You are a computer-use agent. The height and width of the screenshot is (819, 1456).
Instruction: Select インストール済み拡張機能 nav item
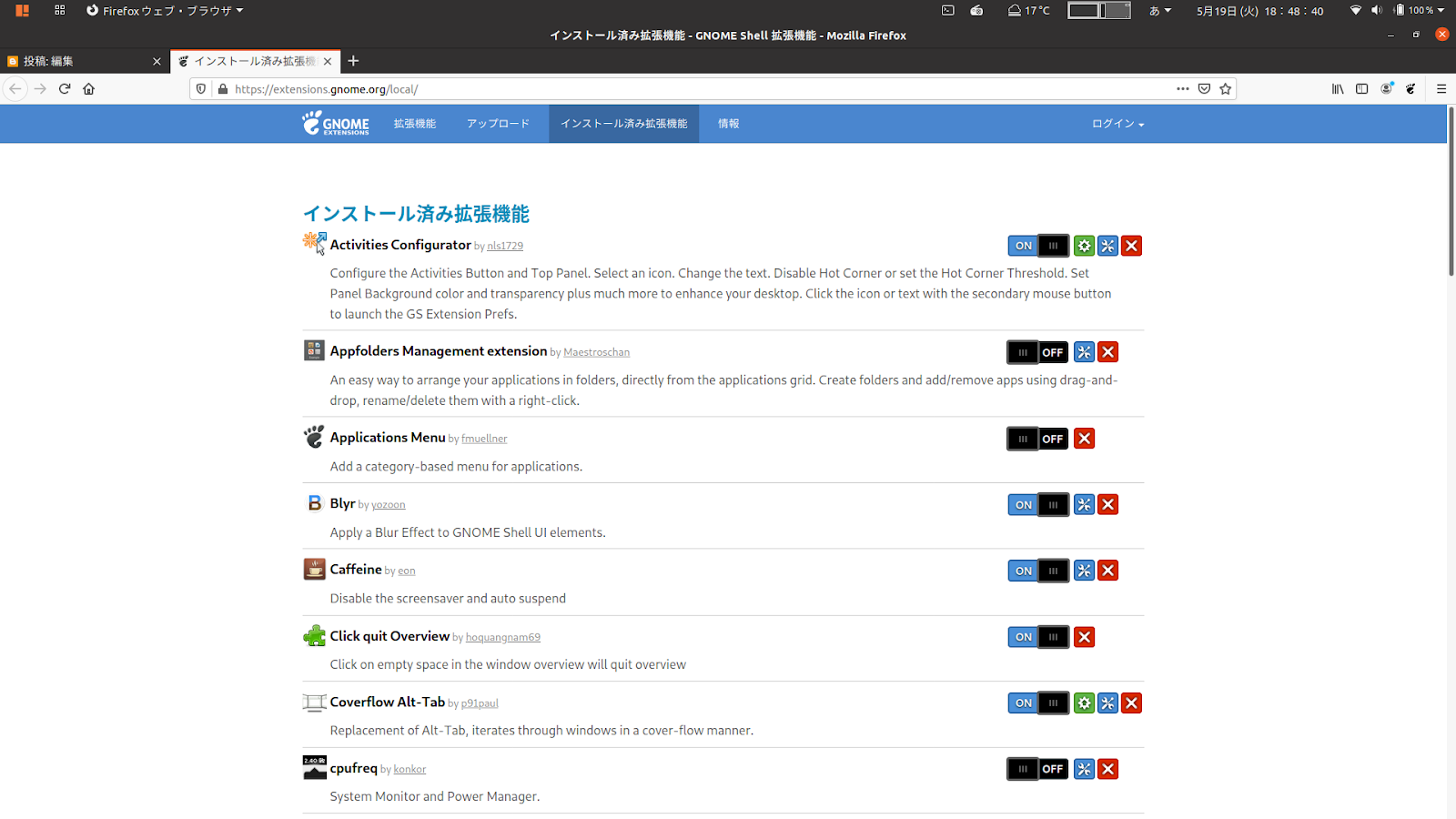click(x=623, y=124)
